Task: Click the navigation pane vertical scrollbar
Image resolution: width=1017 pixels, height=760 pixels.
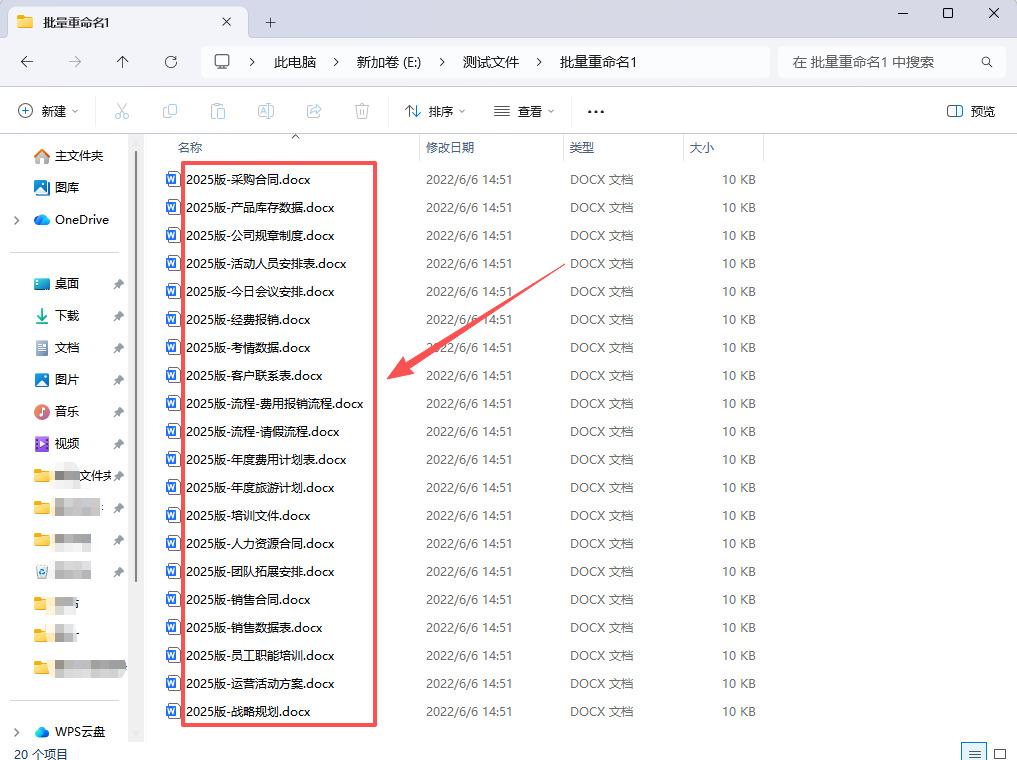Action: (x=136, y=366)
